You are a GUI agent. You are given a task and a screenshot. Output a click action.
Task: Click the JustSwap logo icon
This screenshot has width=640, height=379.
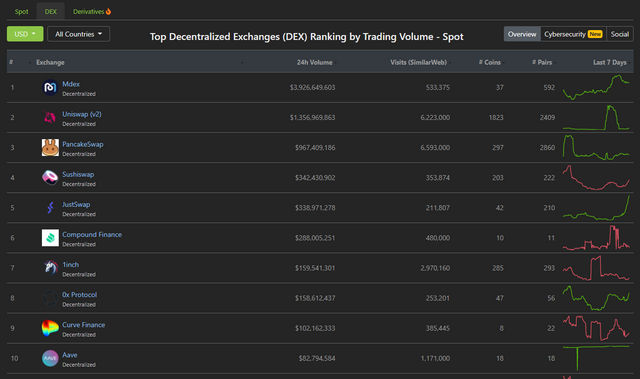50,208
